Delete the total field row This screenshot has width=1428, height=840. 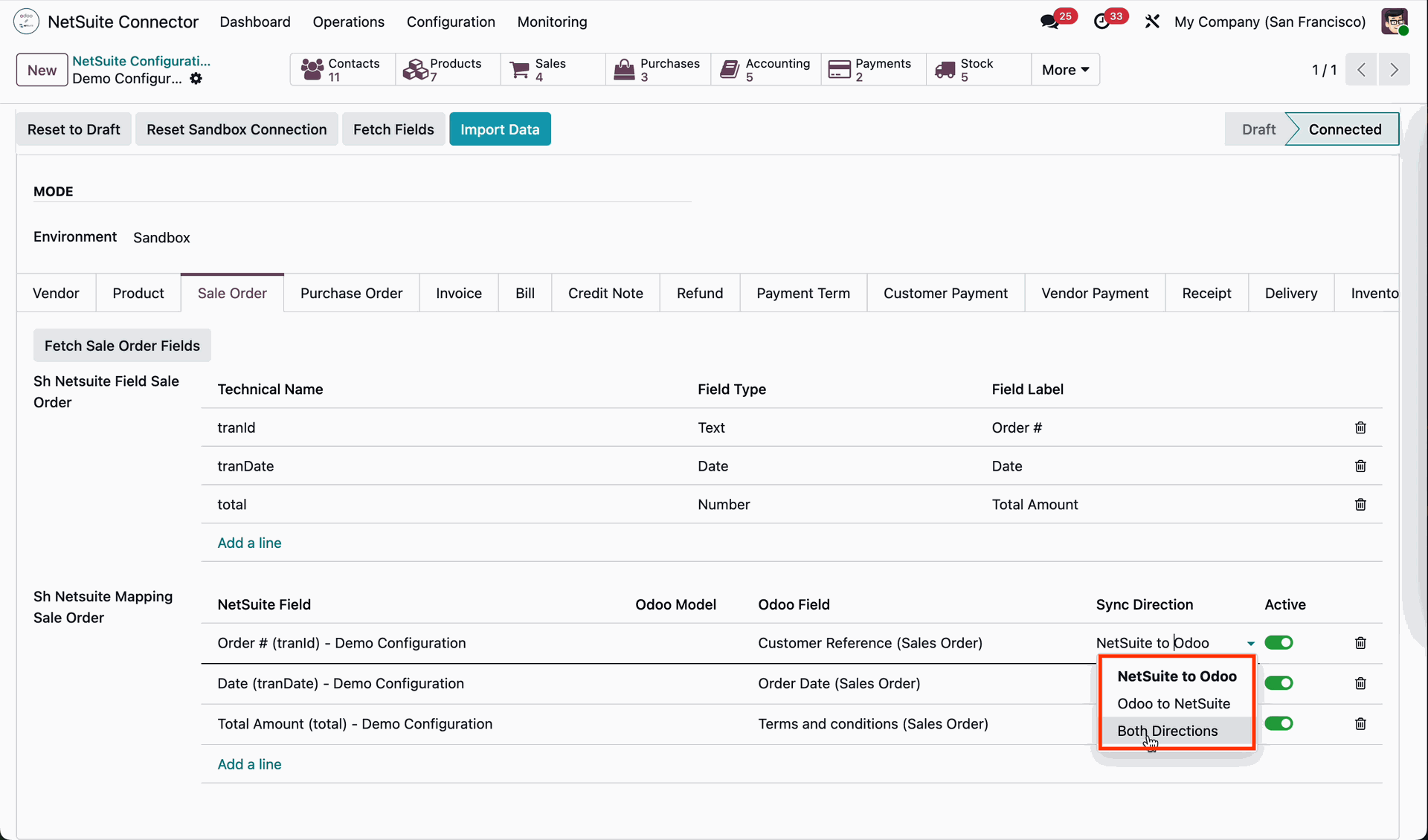[x=1360, y=505]
